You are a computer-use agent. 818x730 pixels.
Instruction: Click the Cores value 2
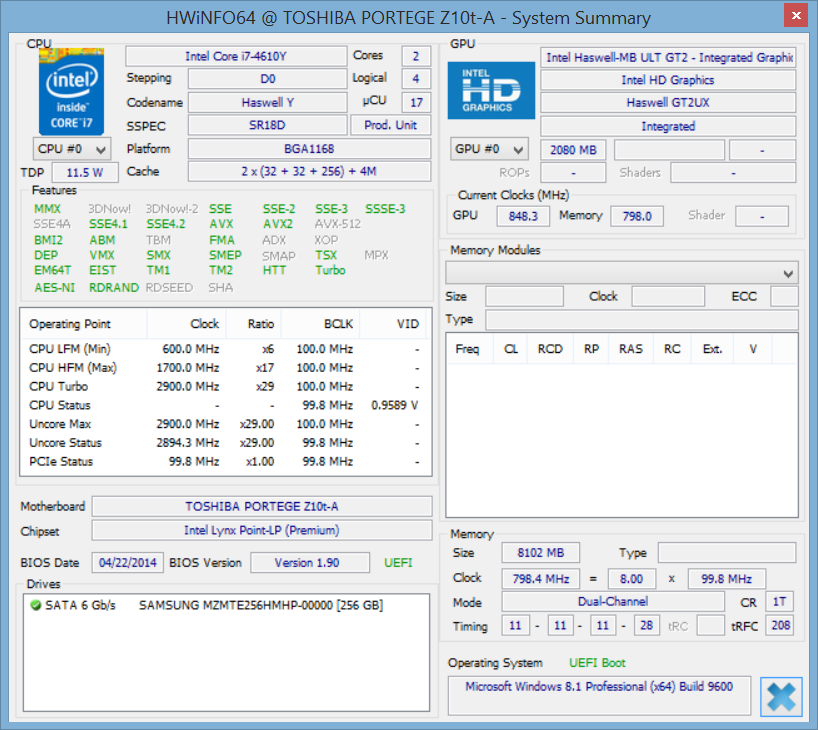[x=416, y=56]
